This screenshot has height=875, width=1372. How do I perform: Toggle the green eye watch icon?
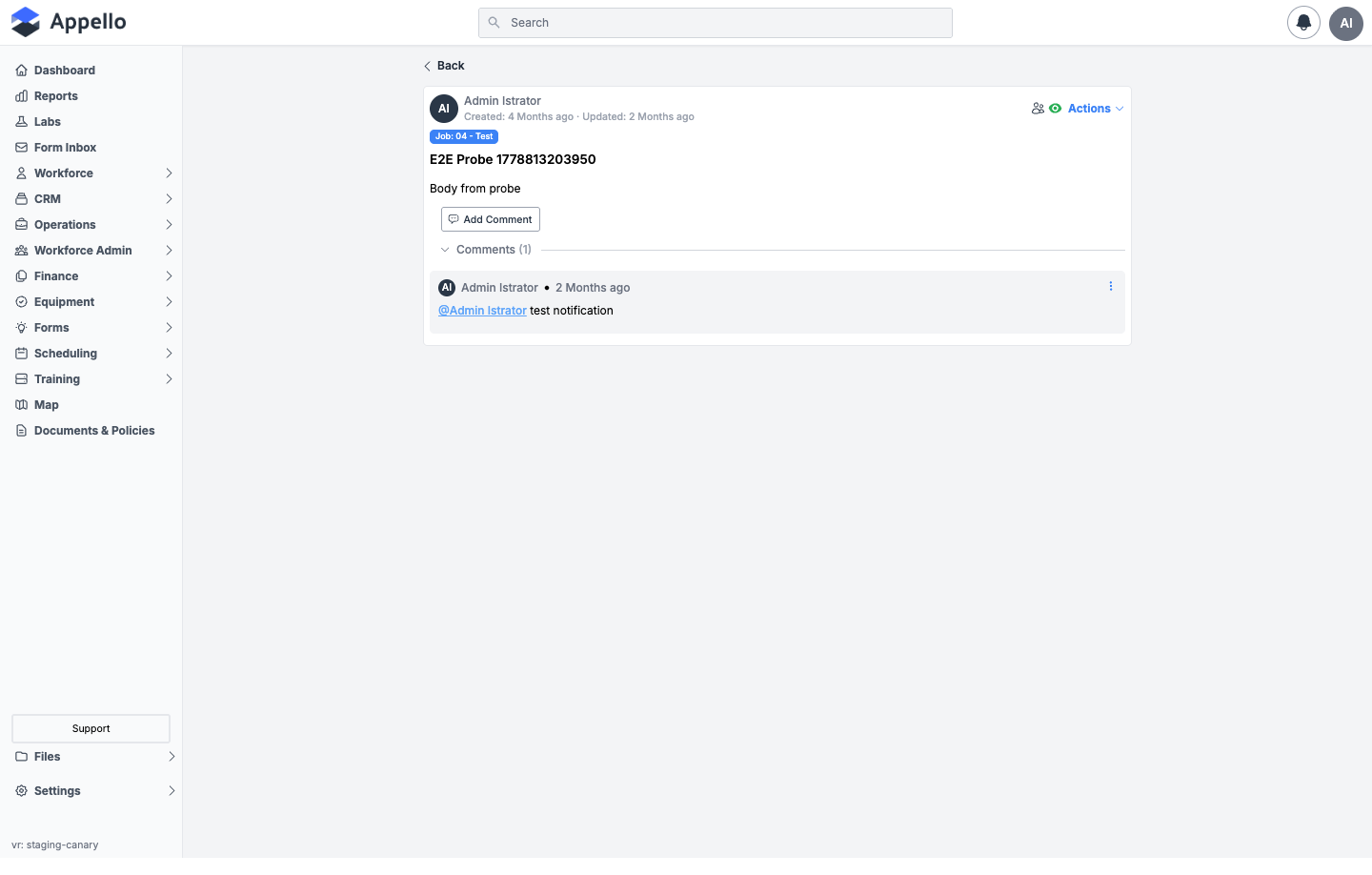tap(1056, 109)
